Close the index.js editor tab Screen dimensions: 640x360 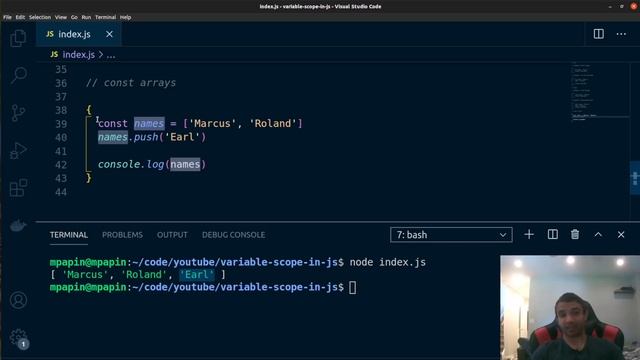pos(109,34)
